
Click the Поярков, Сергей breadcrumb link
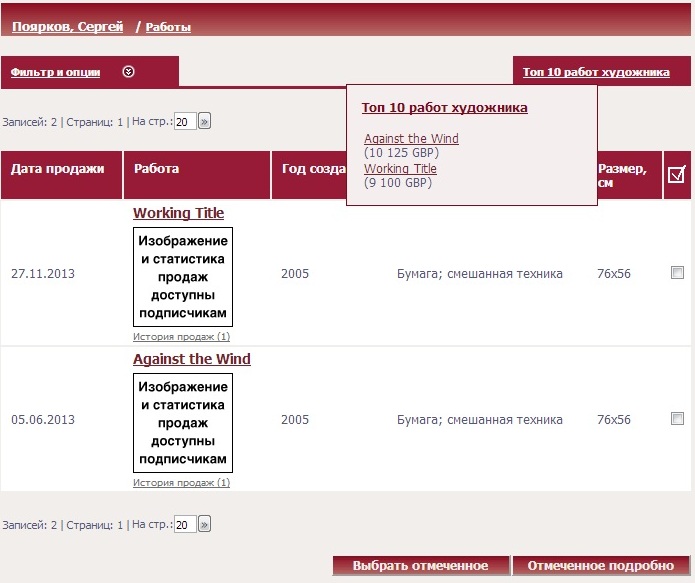pyautogui.click(x=67, y=27)
